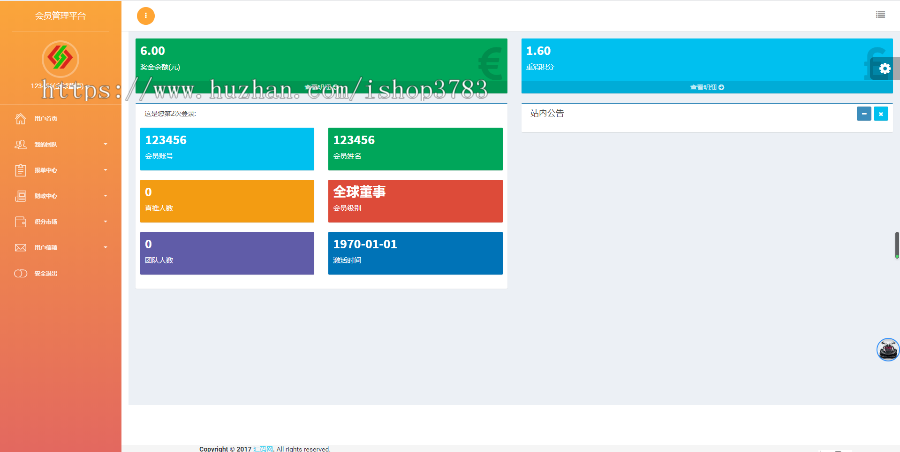Open the home page sidebar menu item
Viewport: 900px width, 452px height.
pos(61,119)
